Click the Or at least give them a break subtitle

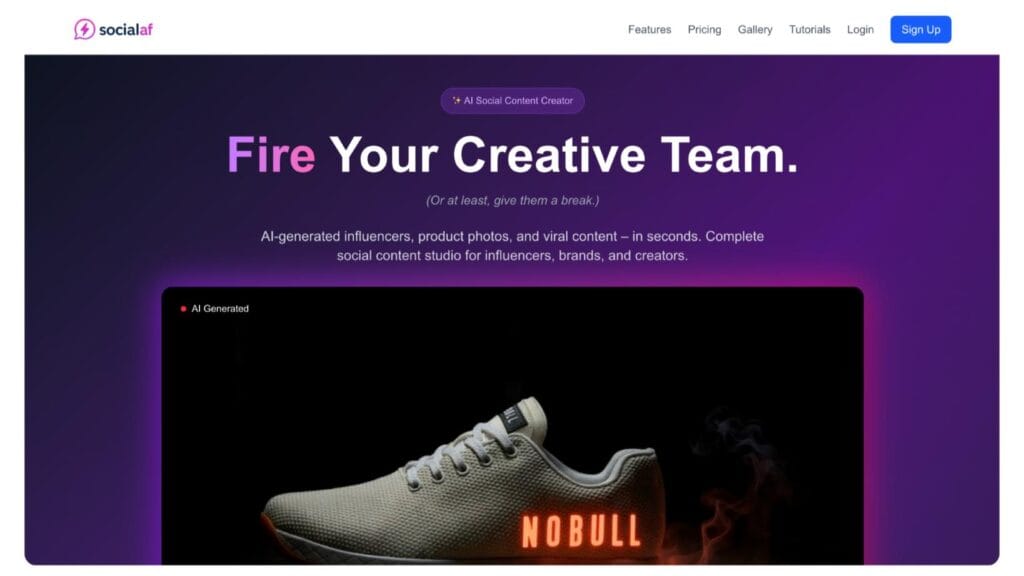pos(512,200)
